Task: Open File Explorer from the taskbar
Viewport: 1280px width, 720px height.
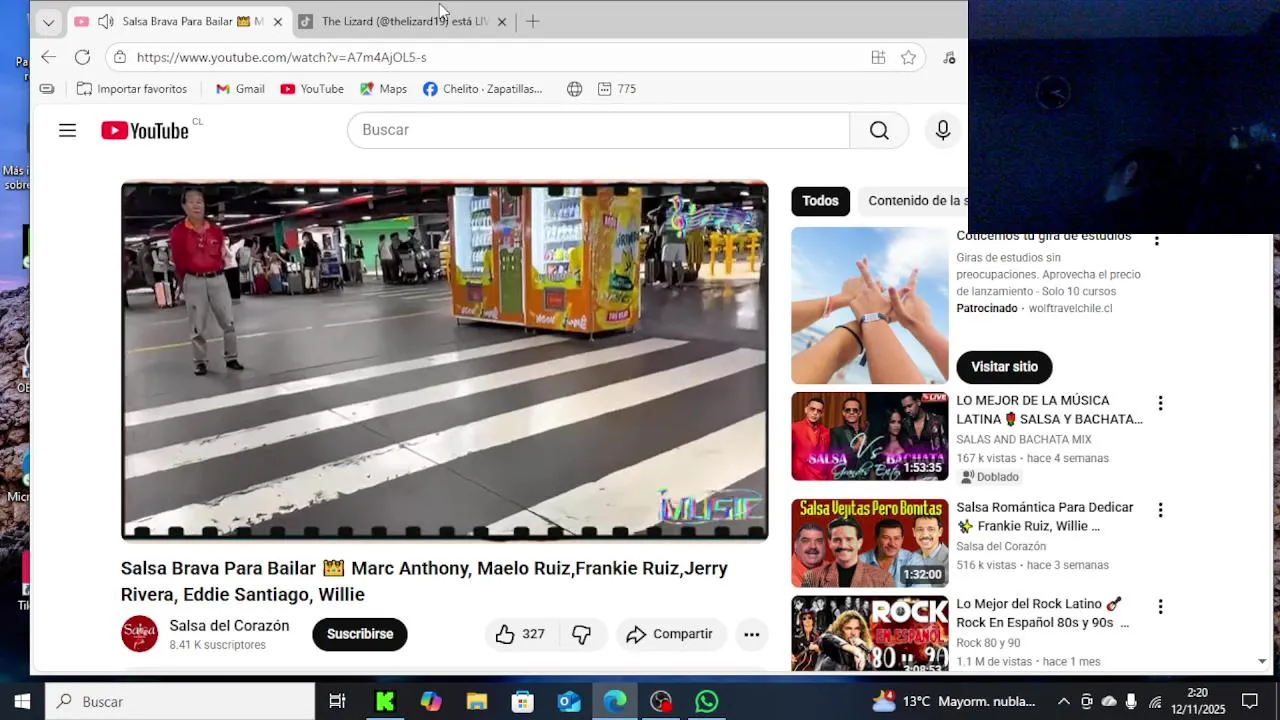Action: click(477, 702)
